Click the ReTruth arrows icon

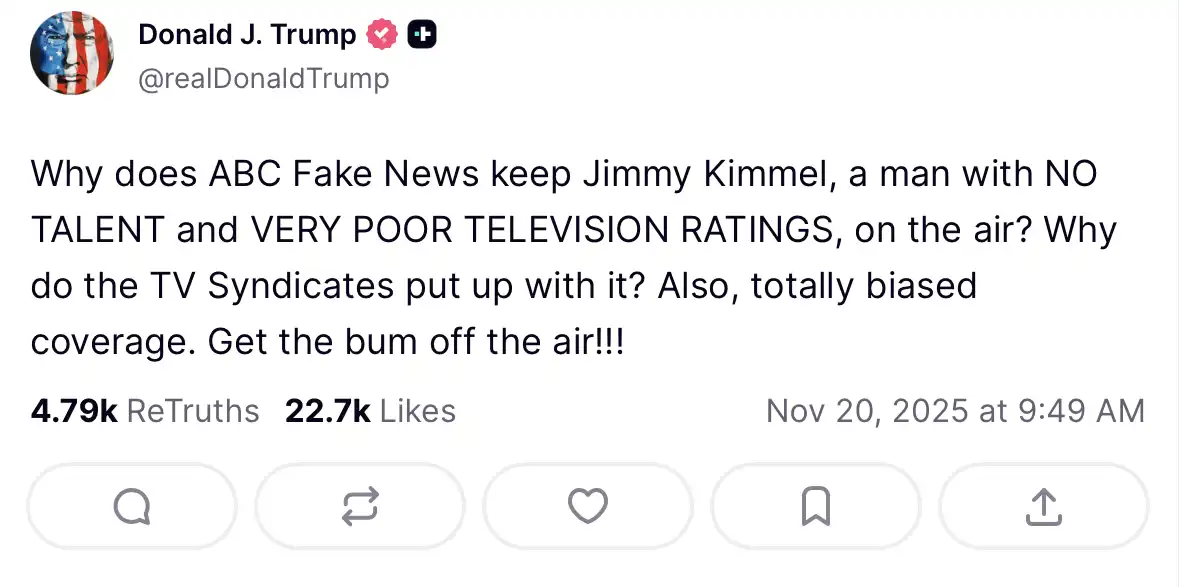point(360,507)
